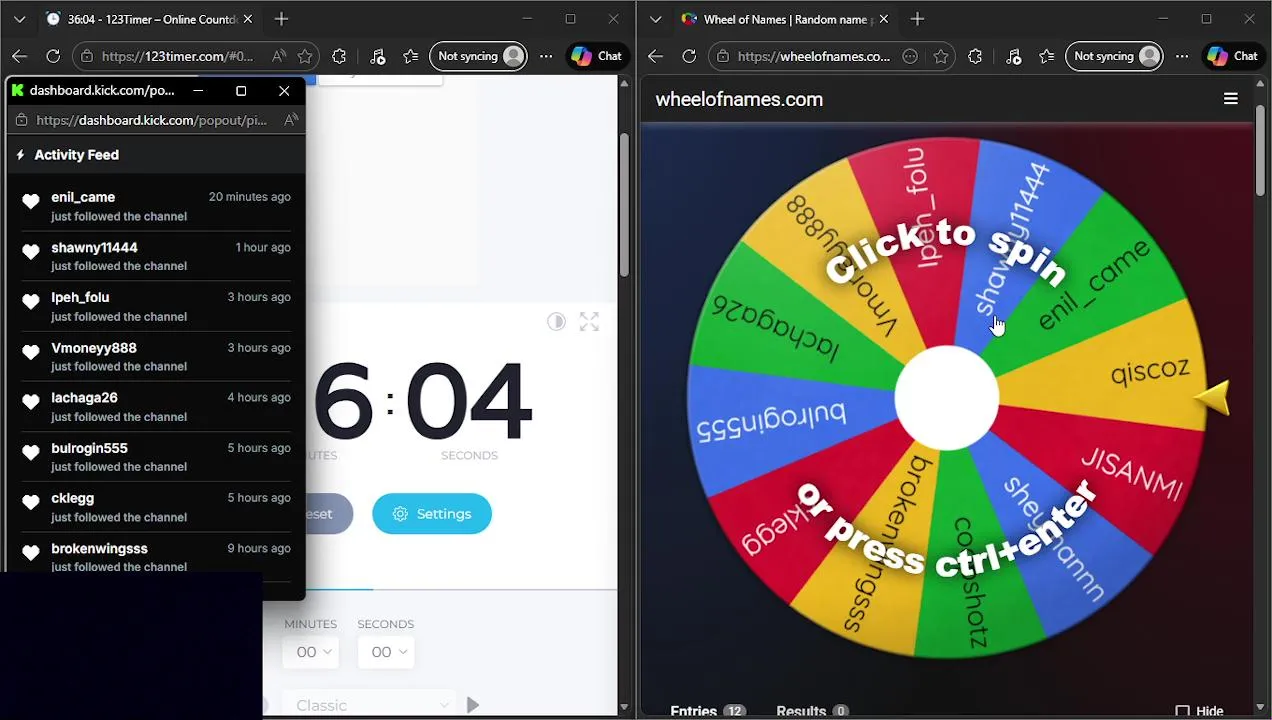Open media control icon in the Wheel of Names window
1272x720 pixels.
[1013, 56]
